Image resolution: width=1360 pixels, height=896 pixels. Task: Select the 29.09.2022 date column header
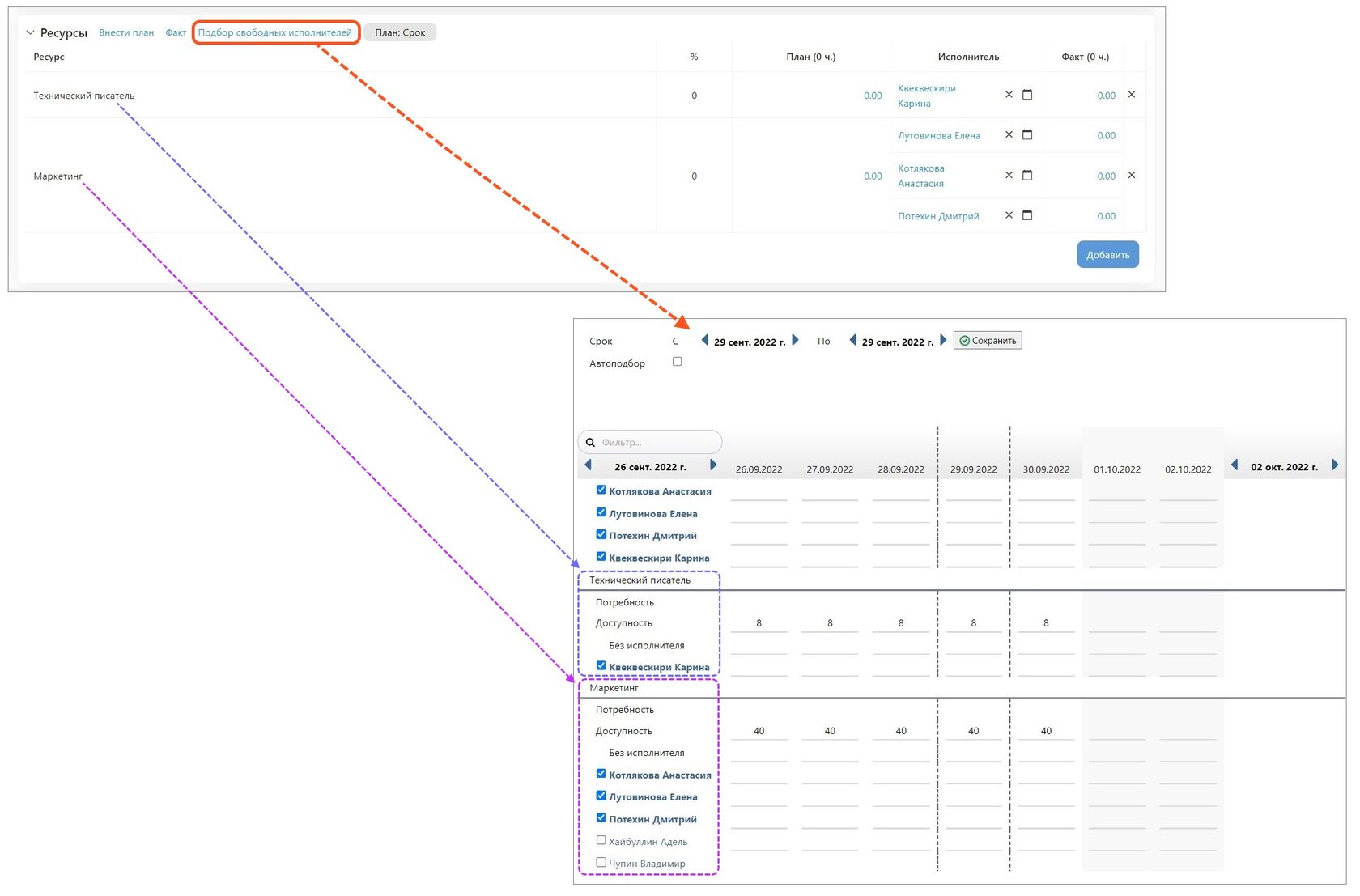(x=973, y=469)
